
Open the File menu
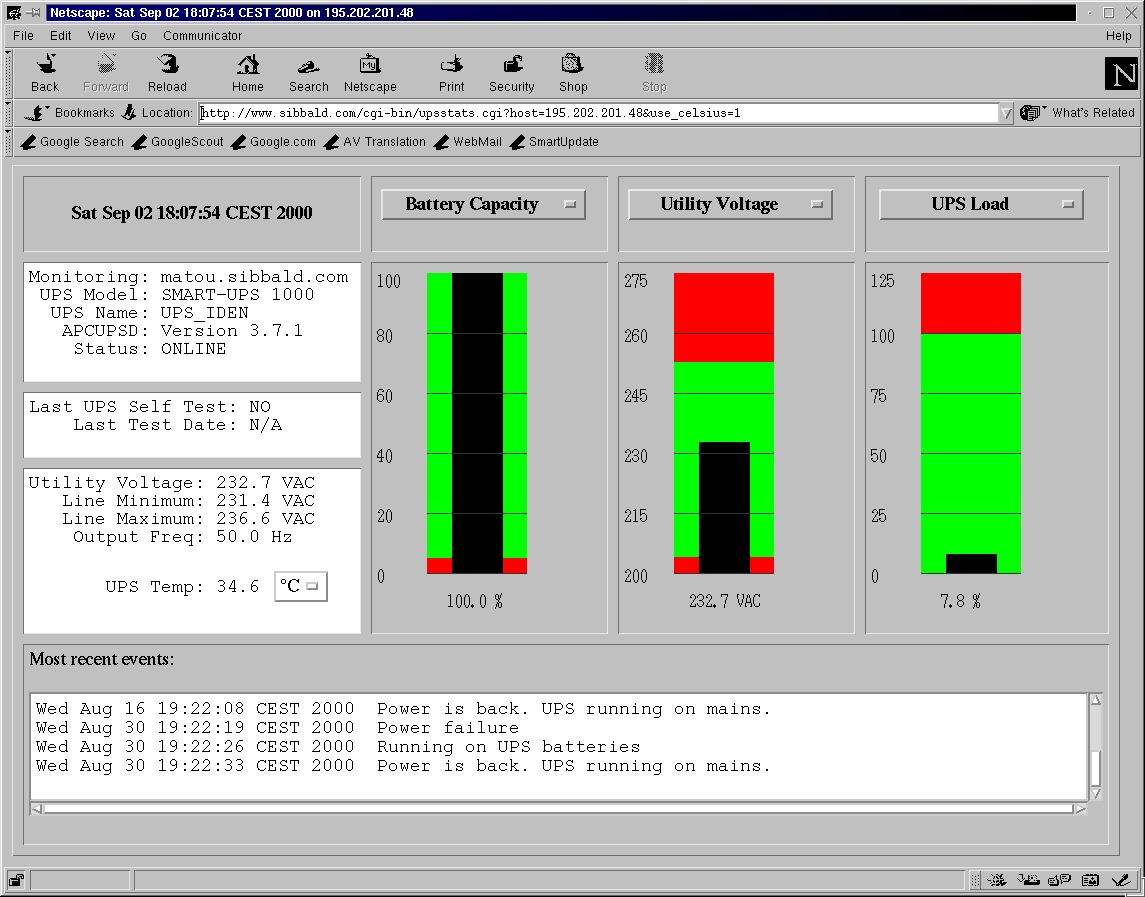tap(23, 35)
